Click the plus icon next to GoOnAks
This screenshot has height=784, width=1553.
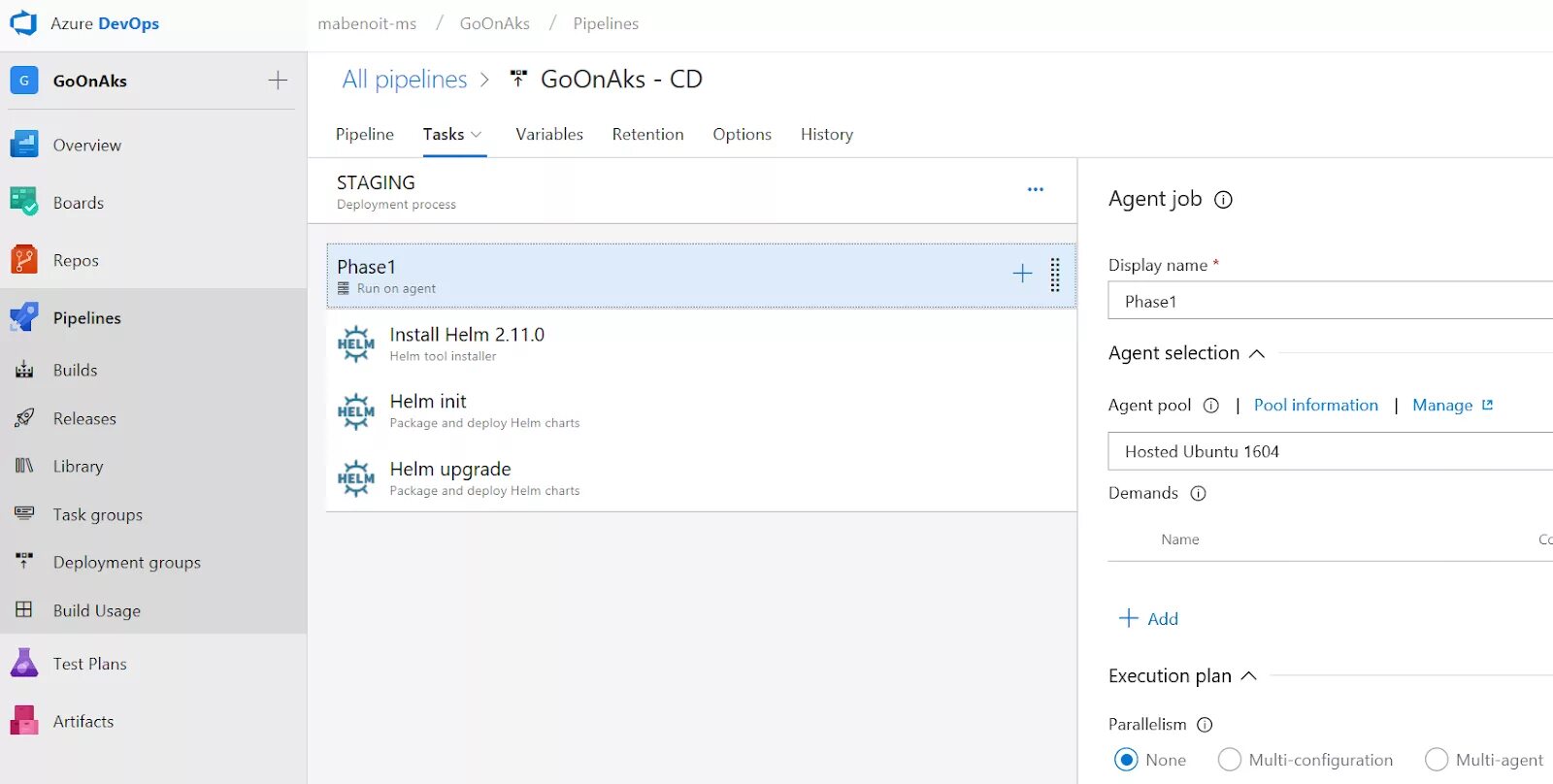(x=278, y=81)
